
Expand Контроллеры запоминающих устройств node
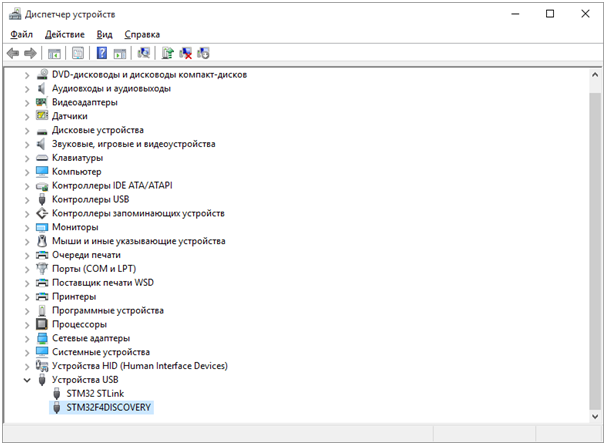[x=27, y=213]
